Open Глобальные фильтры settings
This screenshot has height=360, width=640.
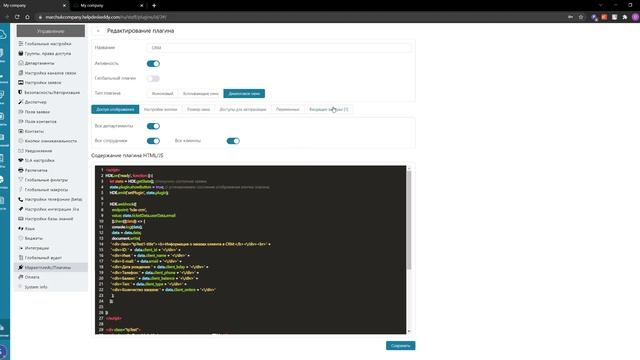(x=46, y=180)
